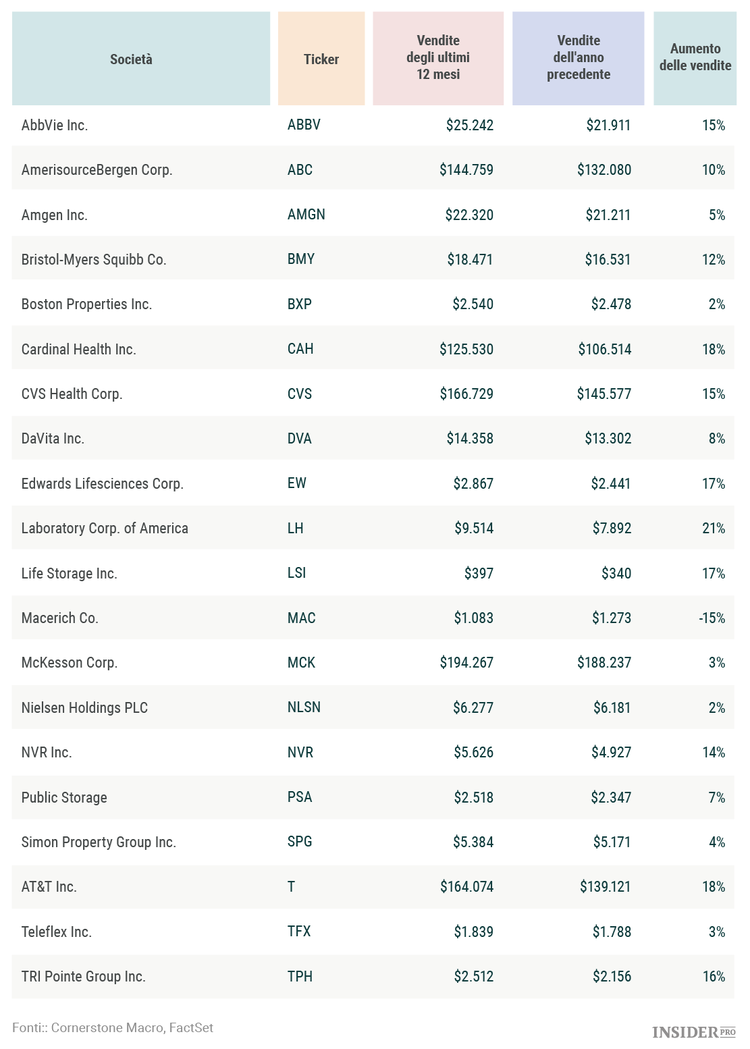Click the Insider Pro logo

point(693,1031)
